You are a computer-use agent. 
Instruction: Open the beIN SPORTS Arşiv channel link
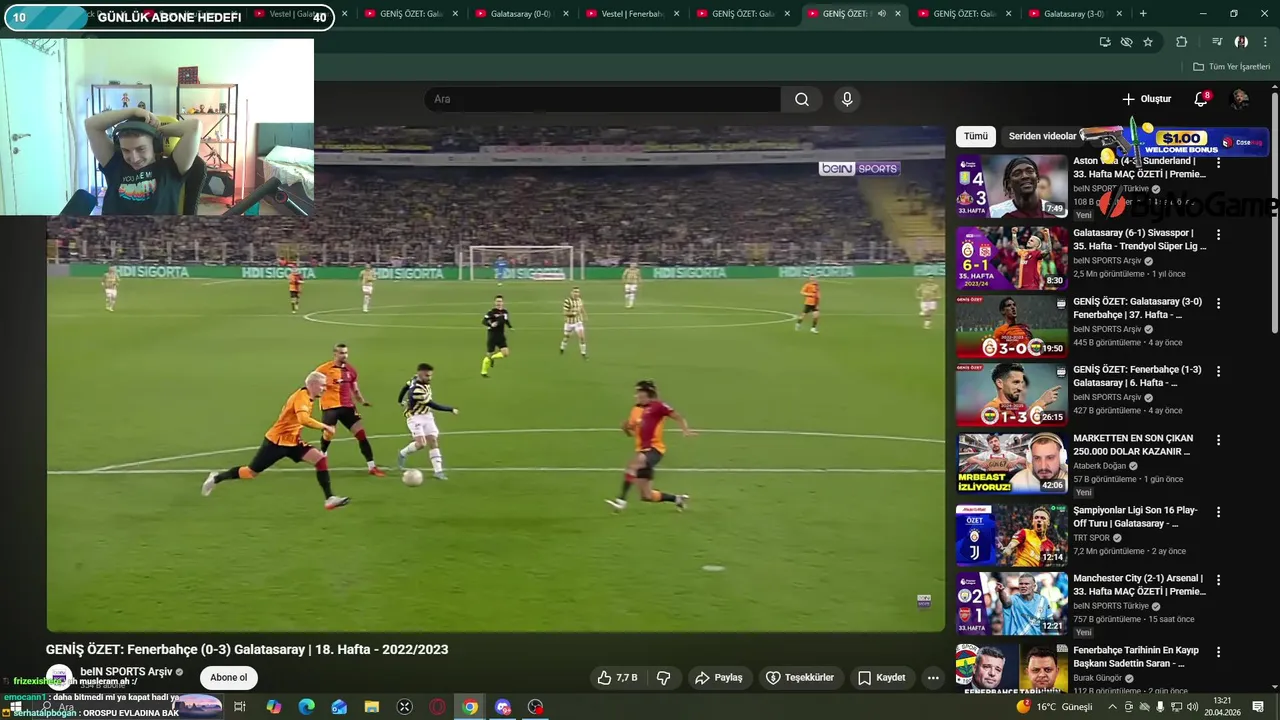[x=126, y=672]
